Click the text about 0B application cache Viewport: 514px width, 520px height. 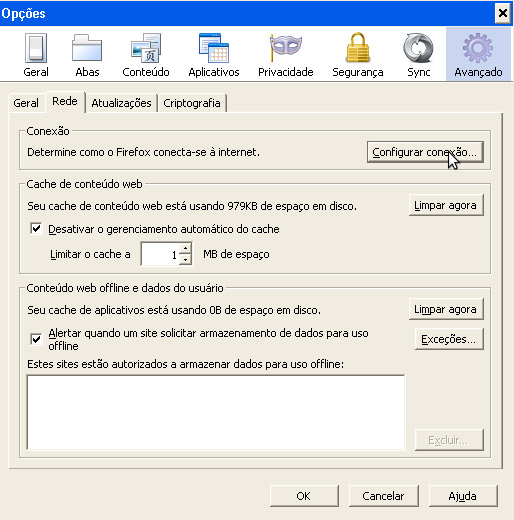click(174, 310)
